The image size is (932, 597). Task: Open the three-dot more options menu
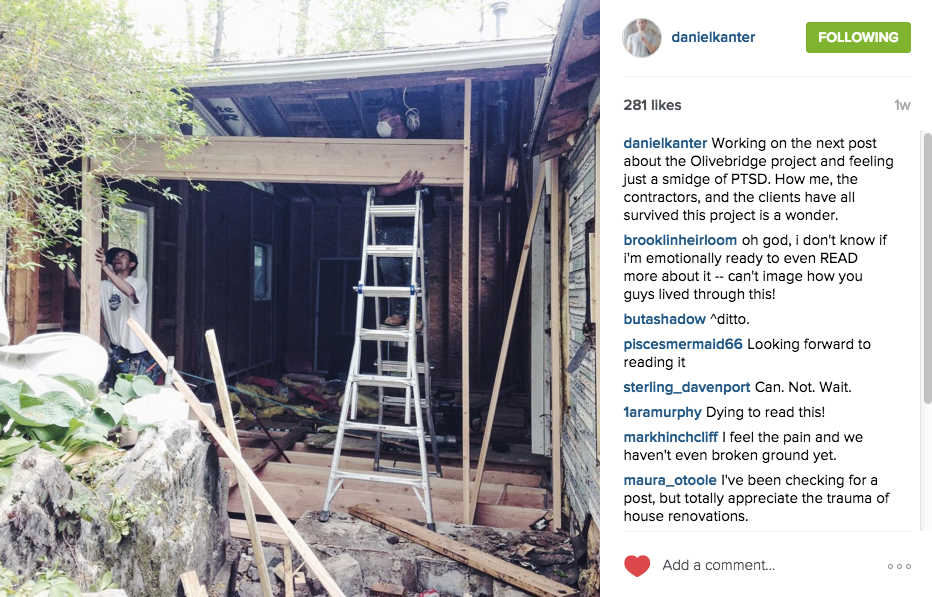click(x=899, y=566)
